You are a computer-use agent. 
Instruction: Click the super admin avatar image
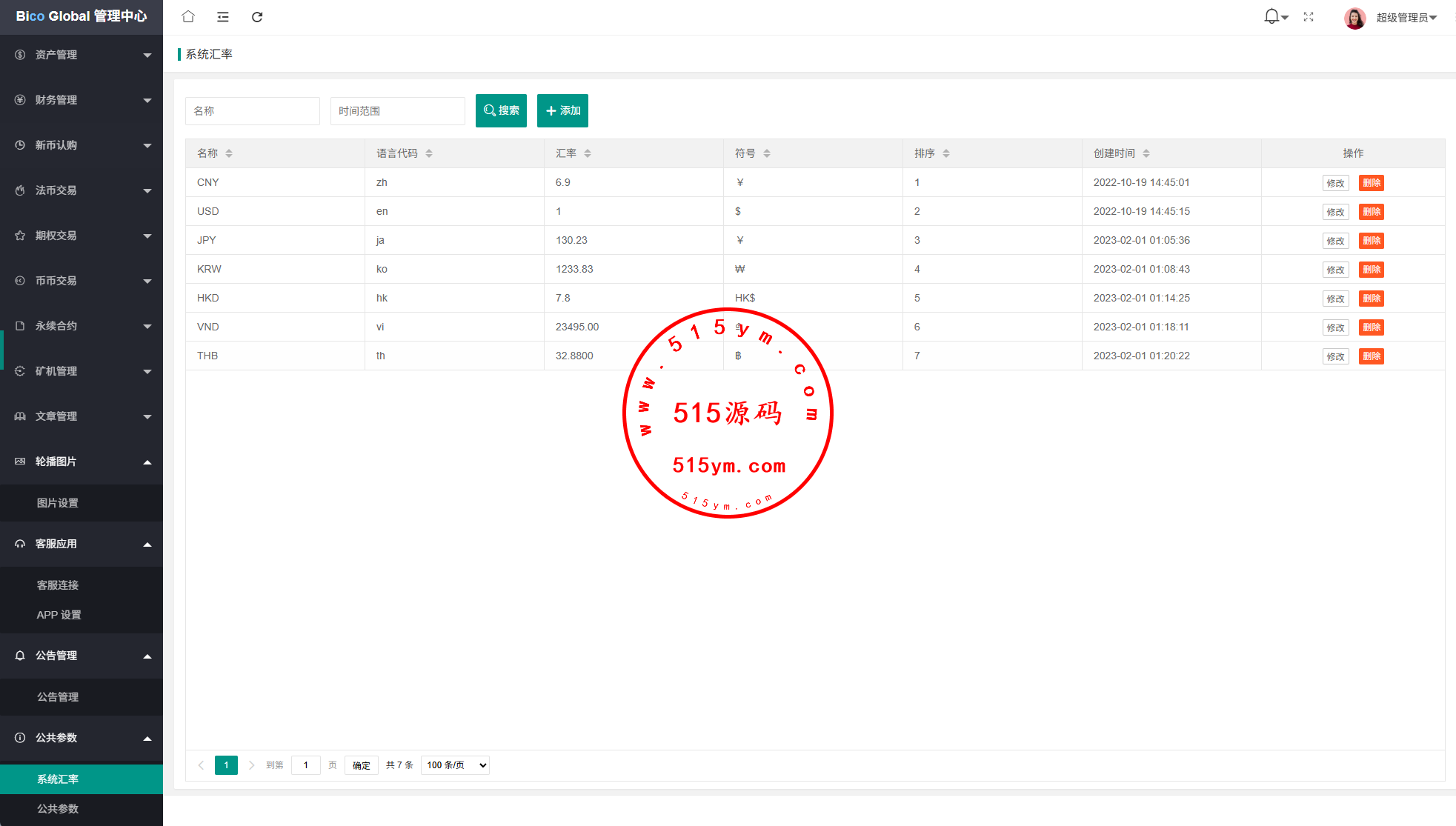(1354, 18)
